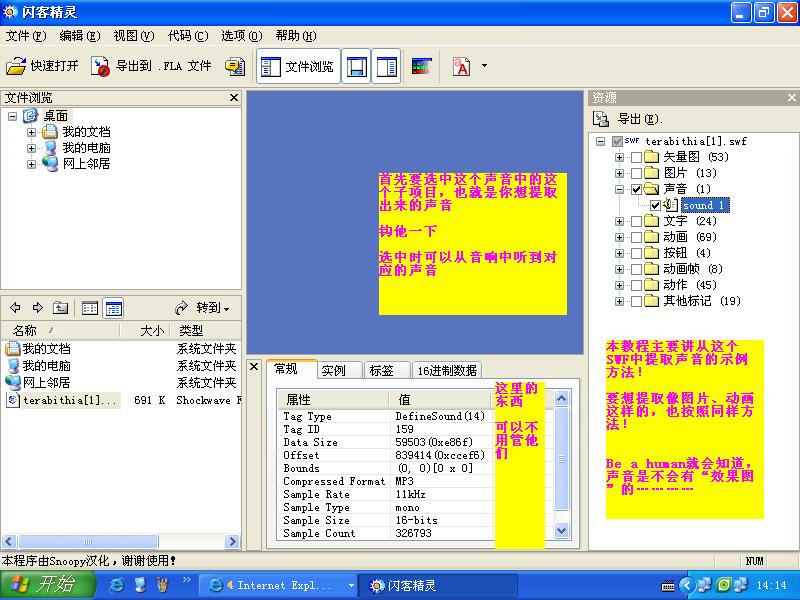Expand the 矢量图 tree node

click(619, 157)
